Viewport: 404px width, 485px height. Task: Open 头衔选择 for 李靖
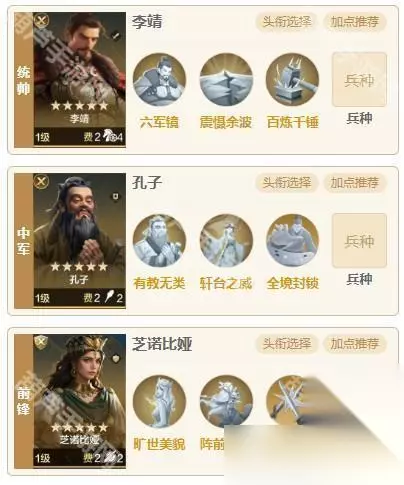tap(287, 22)
